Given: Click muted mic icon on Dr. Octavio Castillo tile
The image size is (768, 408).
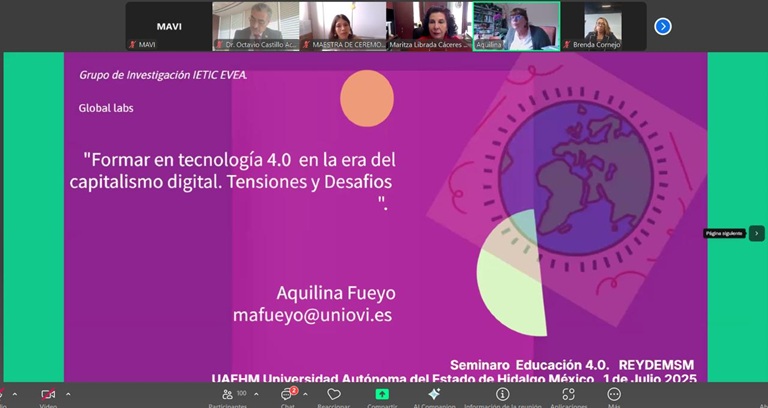Looking at the screenshot, I should pyautogui.click(x=219, y=45).
